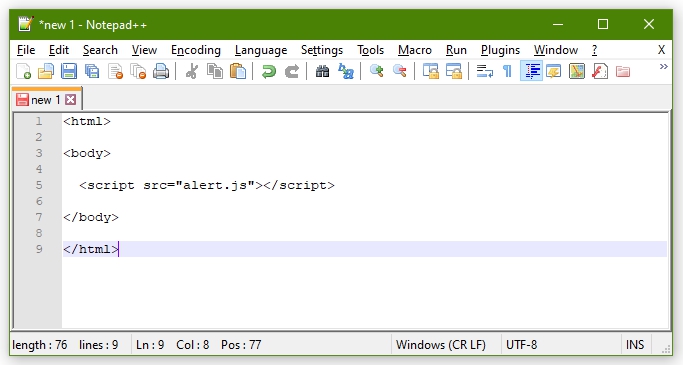Undo last edit green arrow
Screen dimensions: 683x365
[x=269, y=71]
